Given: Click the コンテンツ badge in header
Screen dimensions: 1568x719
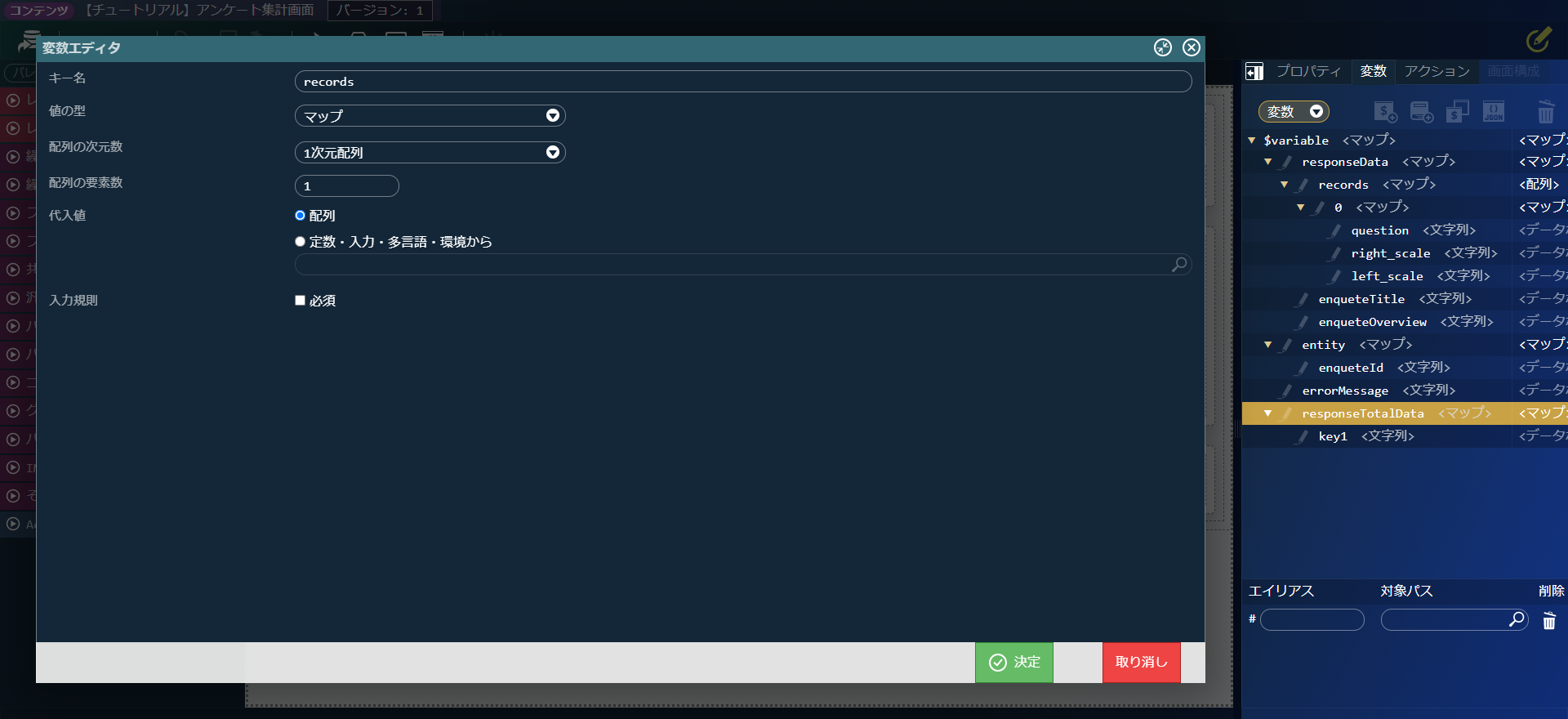Looking at the screenshot, I should tap(38, 11).
